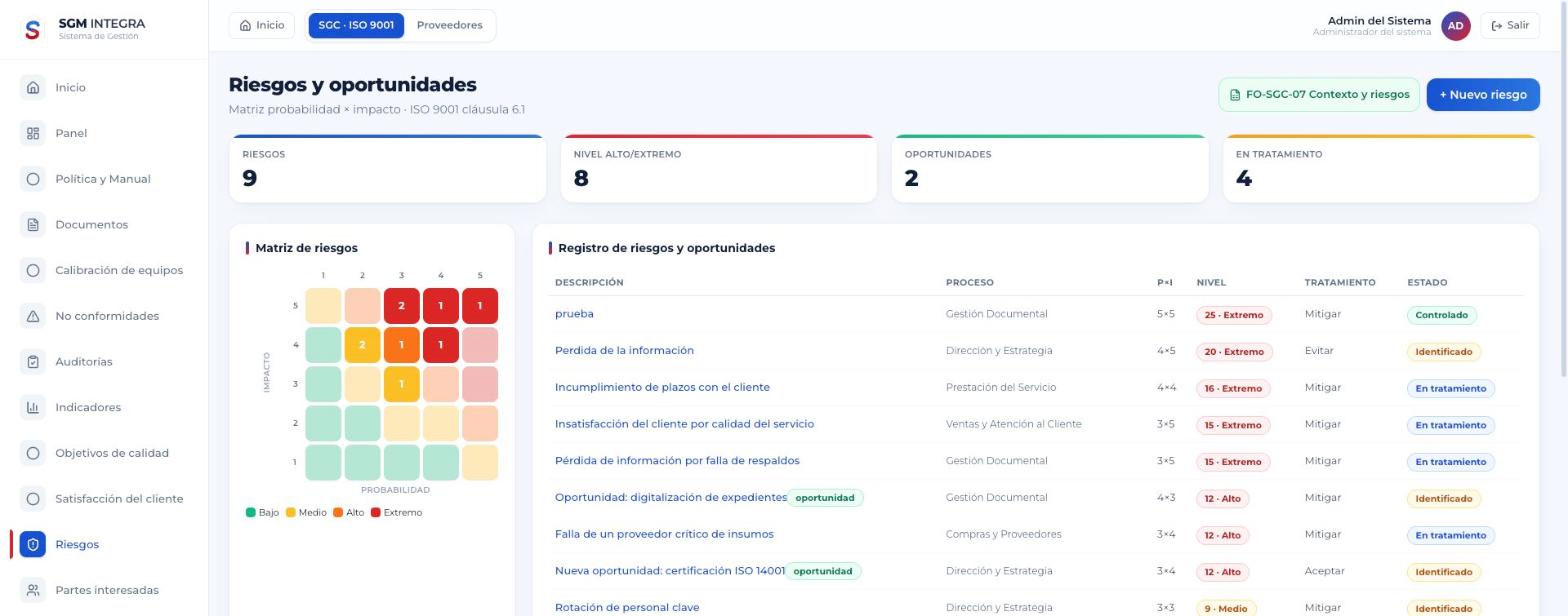Click the Extremo red legend swatch
The image size is (1568, 616).
(x=376, y=513)
